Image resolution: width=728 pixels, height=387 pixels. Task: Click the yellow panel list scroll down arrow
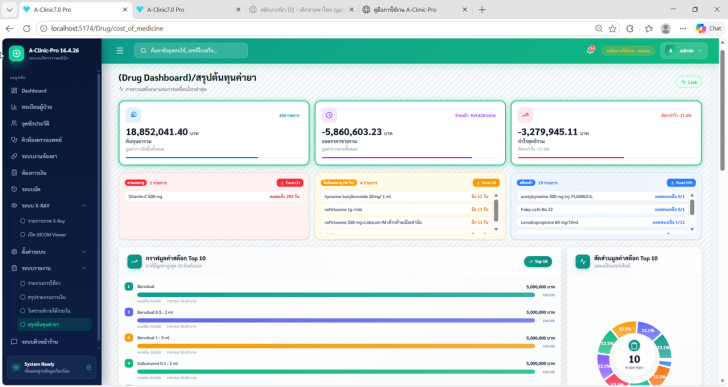click(496, 230)
